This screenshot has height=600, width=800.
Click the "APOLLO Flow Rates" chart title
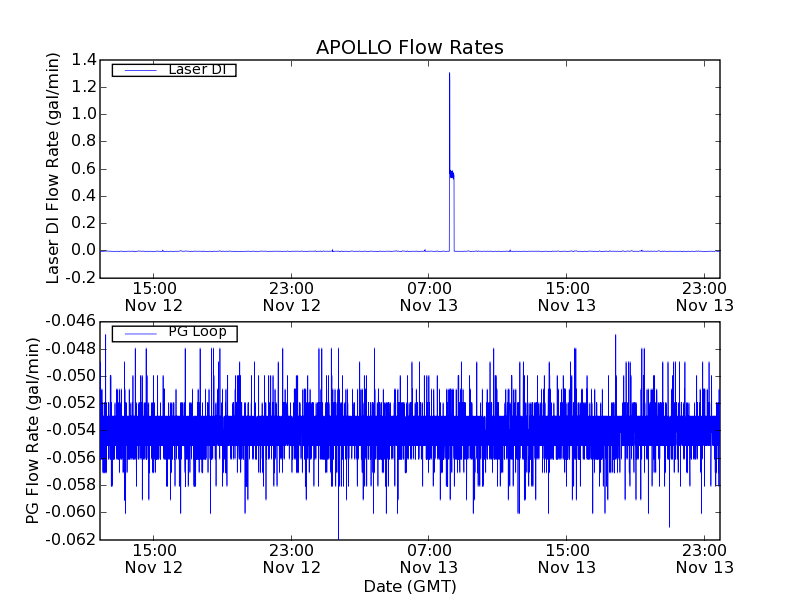pyautogui.click(x=409, y=48)
